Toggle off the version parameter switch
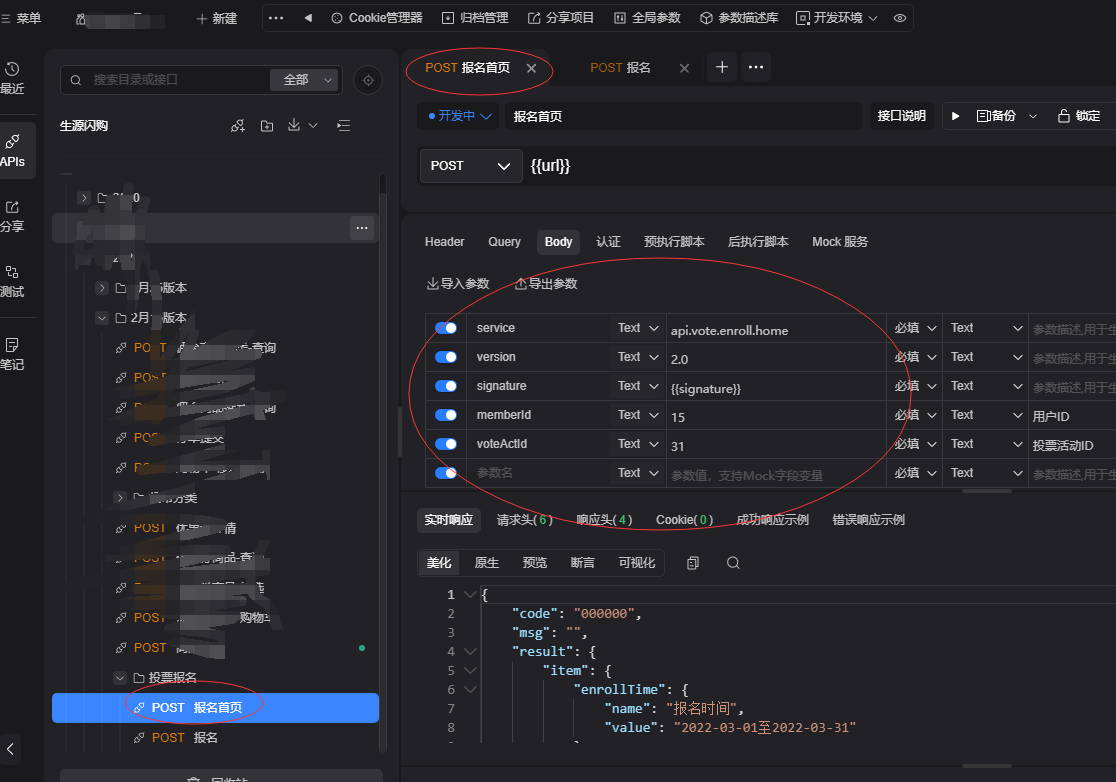Image resolution: width=1116 pixels, height=782 pixels. [x=446, y=357]
